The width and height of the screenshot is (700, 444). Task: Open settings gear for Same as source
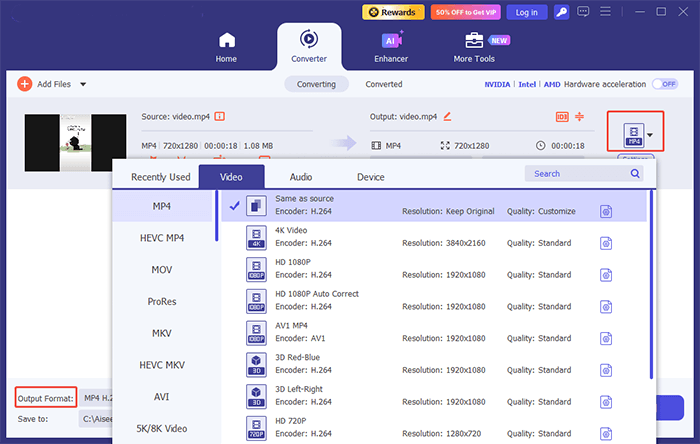tap(606, 212)
